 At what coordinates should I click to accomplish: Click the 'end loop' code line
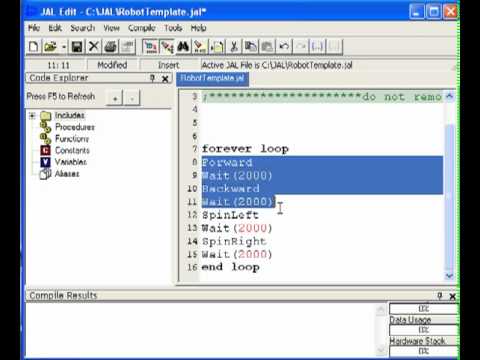coord(231,267)
